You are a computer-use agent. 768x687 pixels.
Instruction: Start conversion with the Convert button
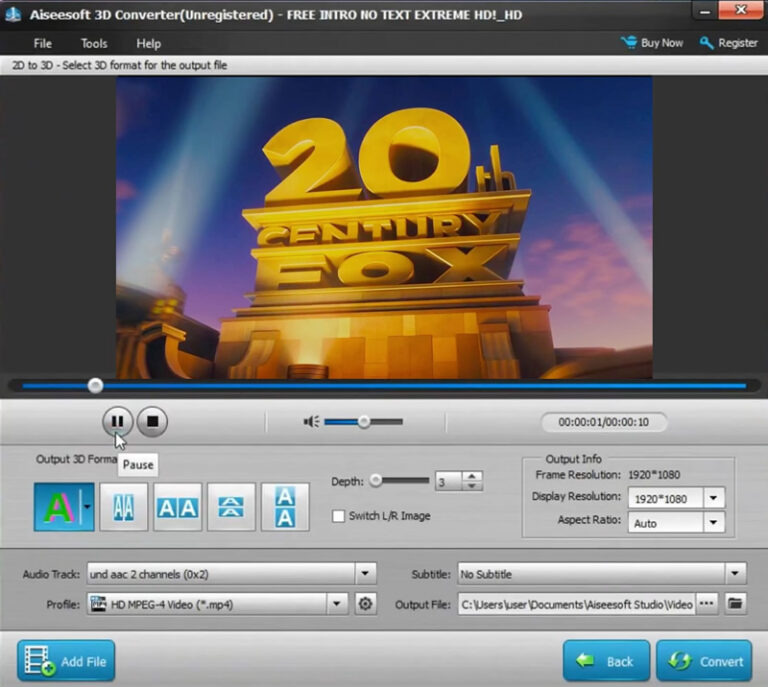coord(704,661)
